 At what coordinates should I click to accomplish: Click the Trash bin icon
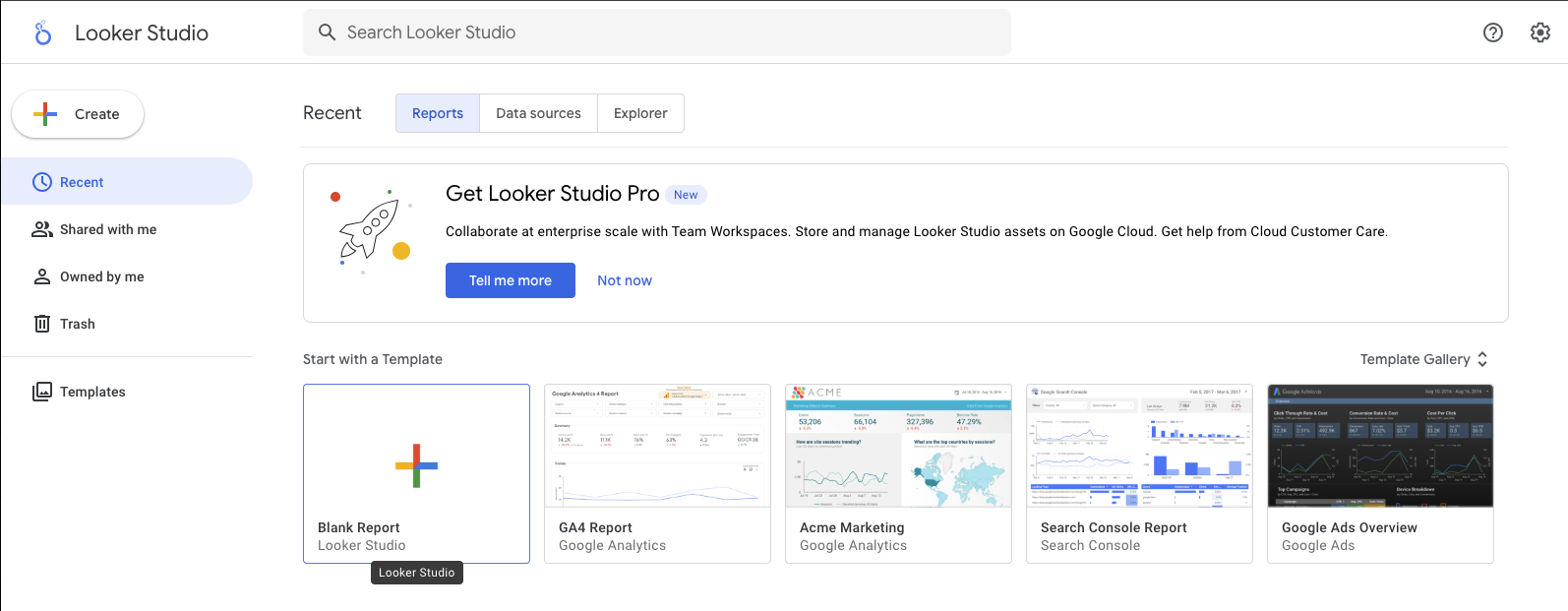(x=42, y=324)
